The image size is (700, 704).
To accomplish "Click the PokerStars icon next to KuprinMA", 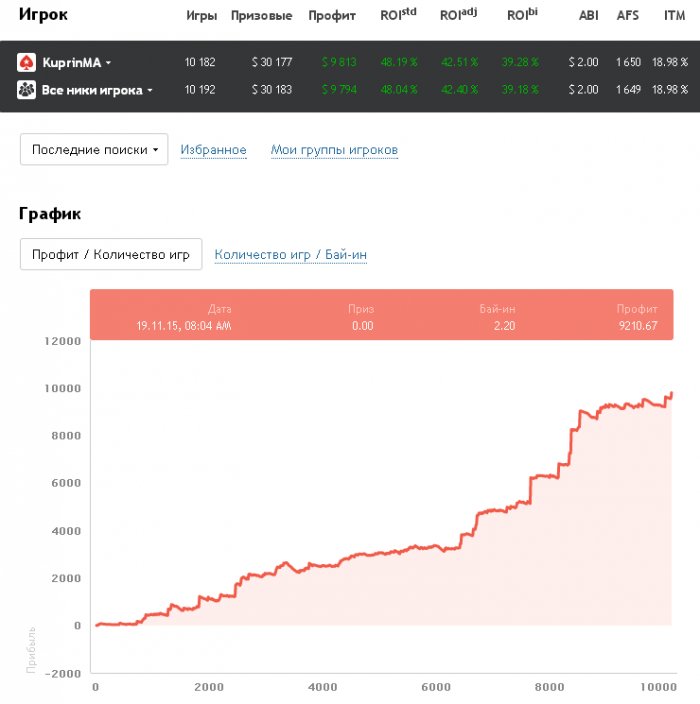I will tap(26, 62).
